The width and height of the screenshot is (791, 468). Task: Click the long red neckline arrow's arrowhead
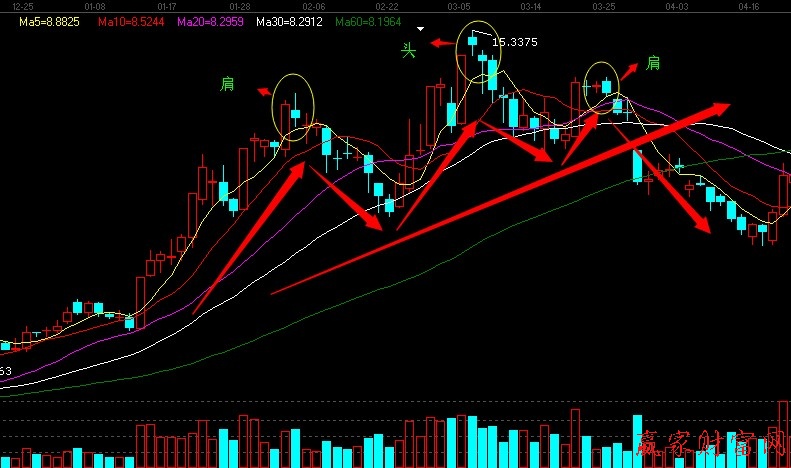pos(720,106)
